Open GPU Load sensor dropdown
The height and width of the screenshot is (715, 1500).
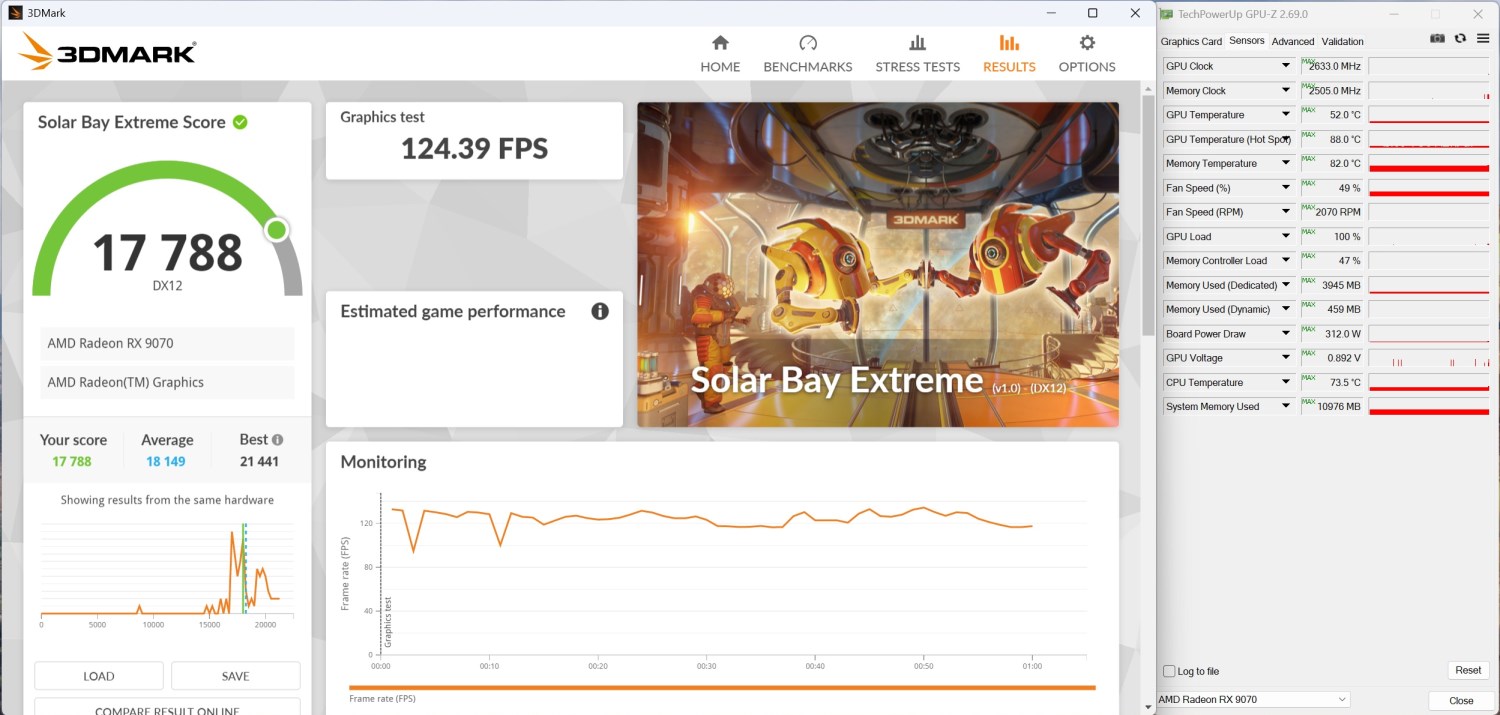point(1286,236)
